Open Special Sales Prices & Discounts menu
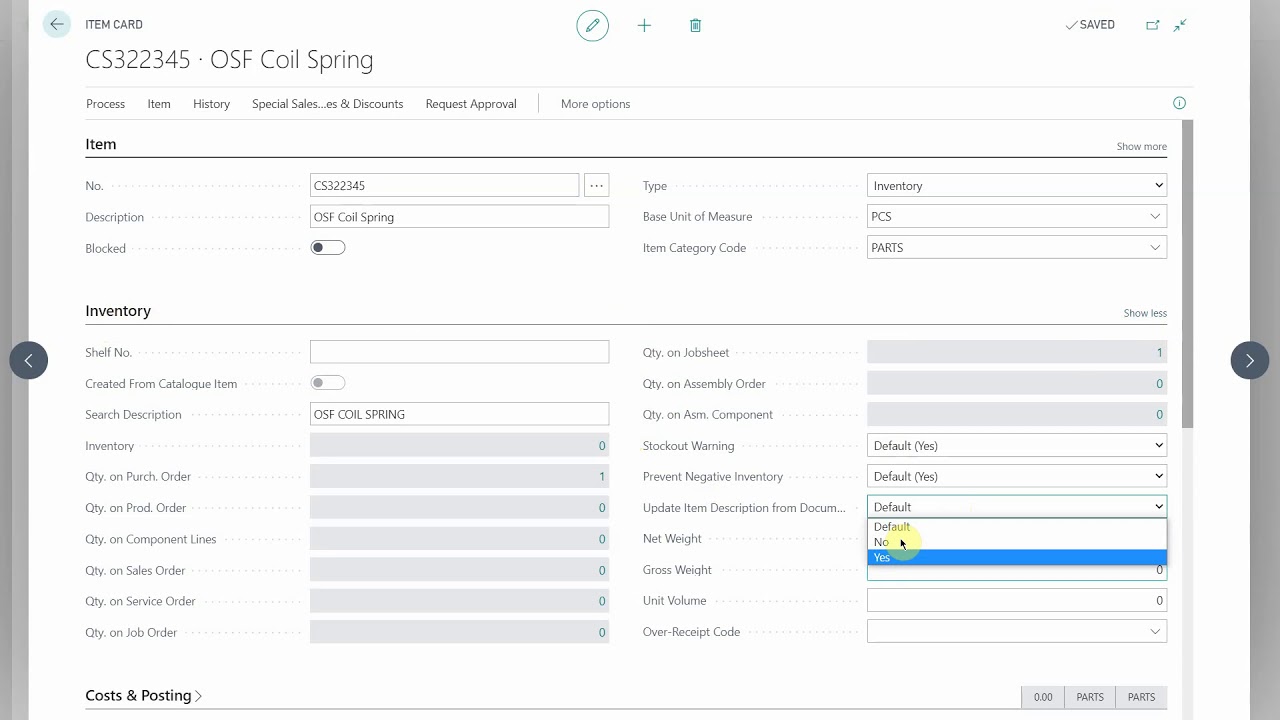This screenshot has height=720, width=1280. (327, 104)
